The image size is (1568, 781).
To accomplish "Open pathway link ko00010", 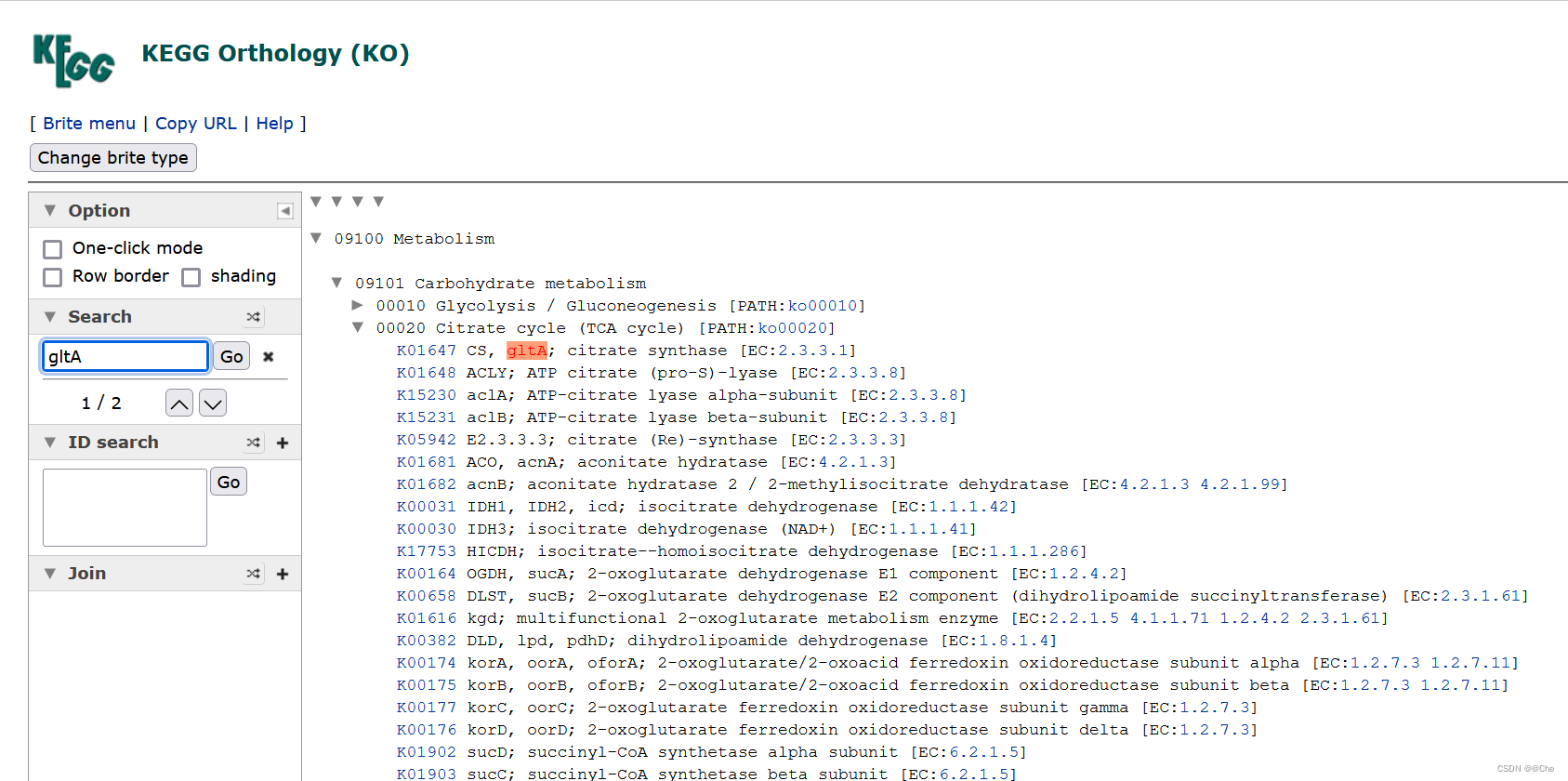I will click(823, 306).
